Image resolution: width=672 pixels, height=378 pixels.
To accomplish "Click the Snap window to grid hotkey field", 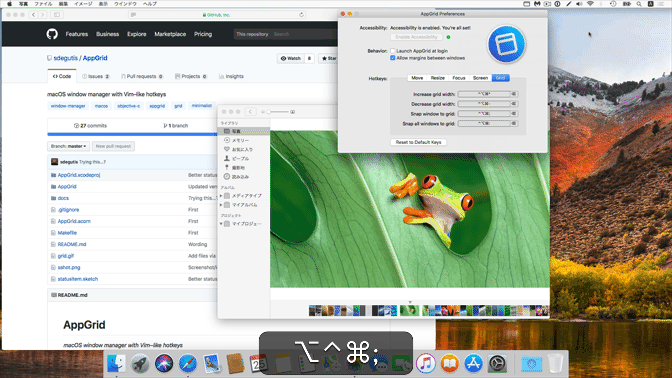I will [484, 114].
